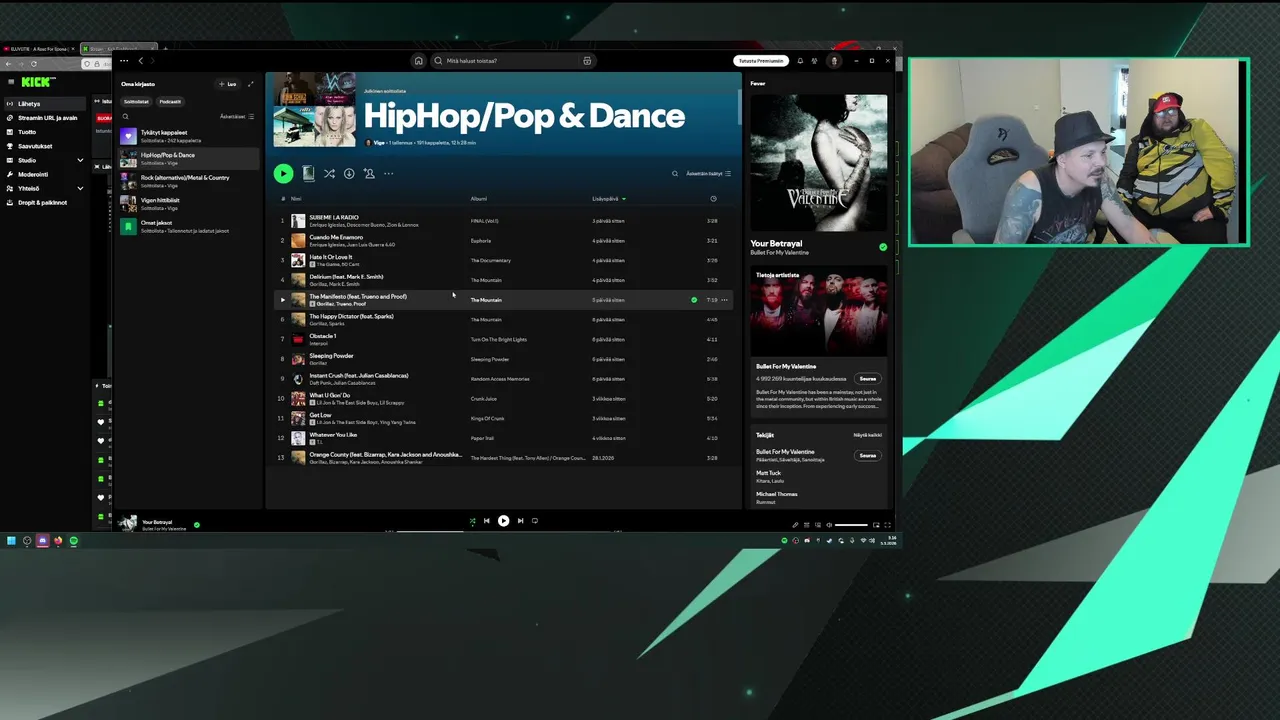Open the Spotify notifications bell
The height and width of the screenshot is (720, 1280).
(800, 61)
